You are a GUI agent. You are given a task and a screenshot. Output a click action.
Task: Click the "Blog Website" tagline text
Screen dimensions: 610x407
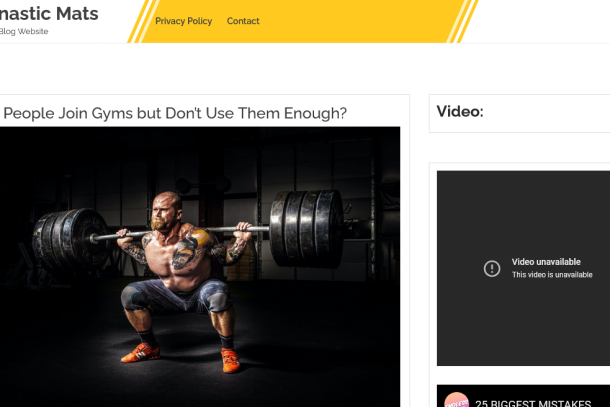point(24,32)
